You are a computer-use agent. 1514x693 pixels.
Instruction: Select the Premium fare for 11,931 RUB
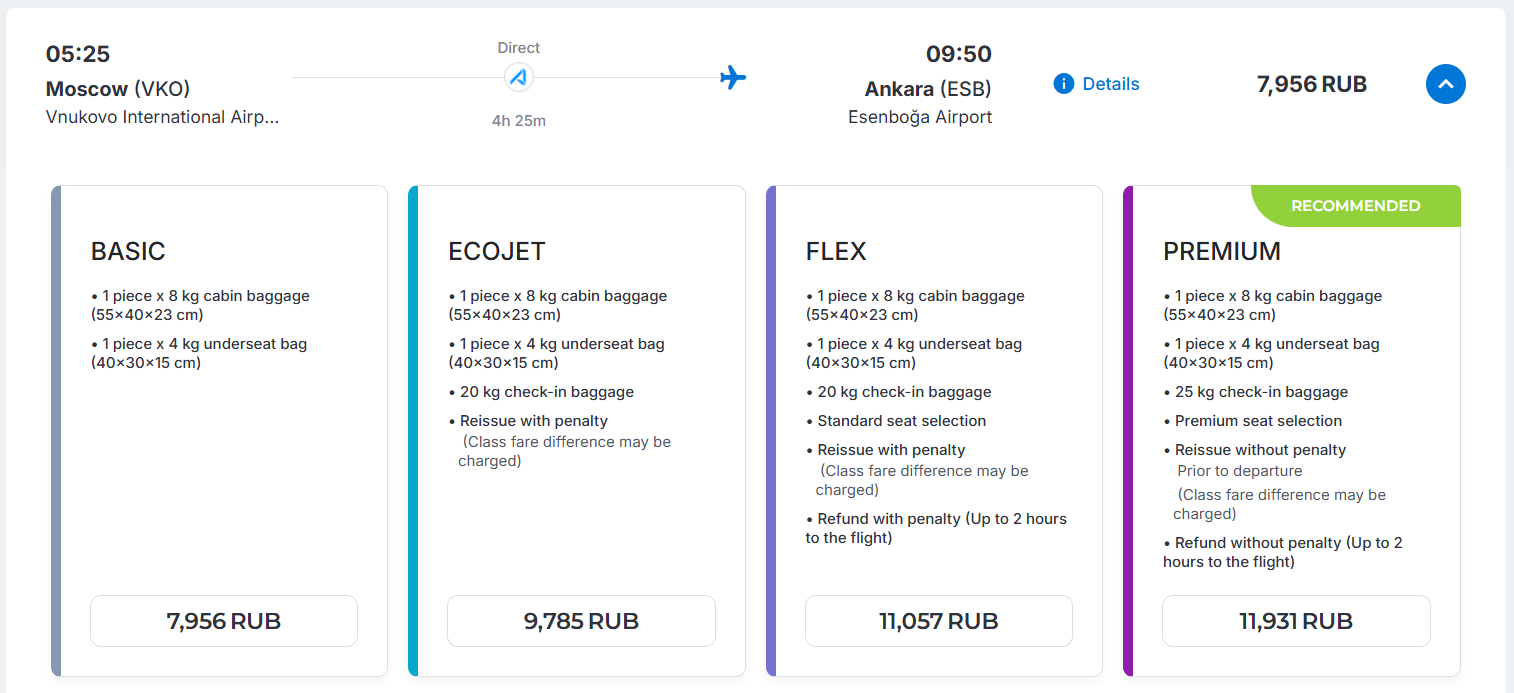pyautogui.click(x=1296, y=621)
